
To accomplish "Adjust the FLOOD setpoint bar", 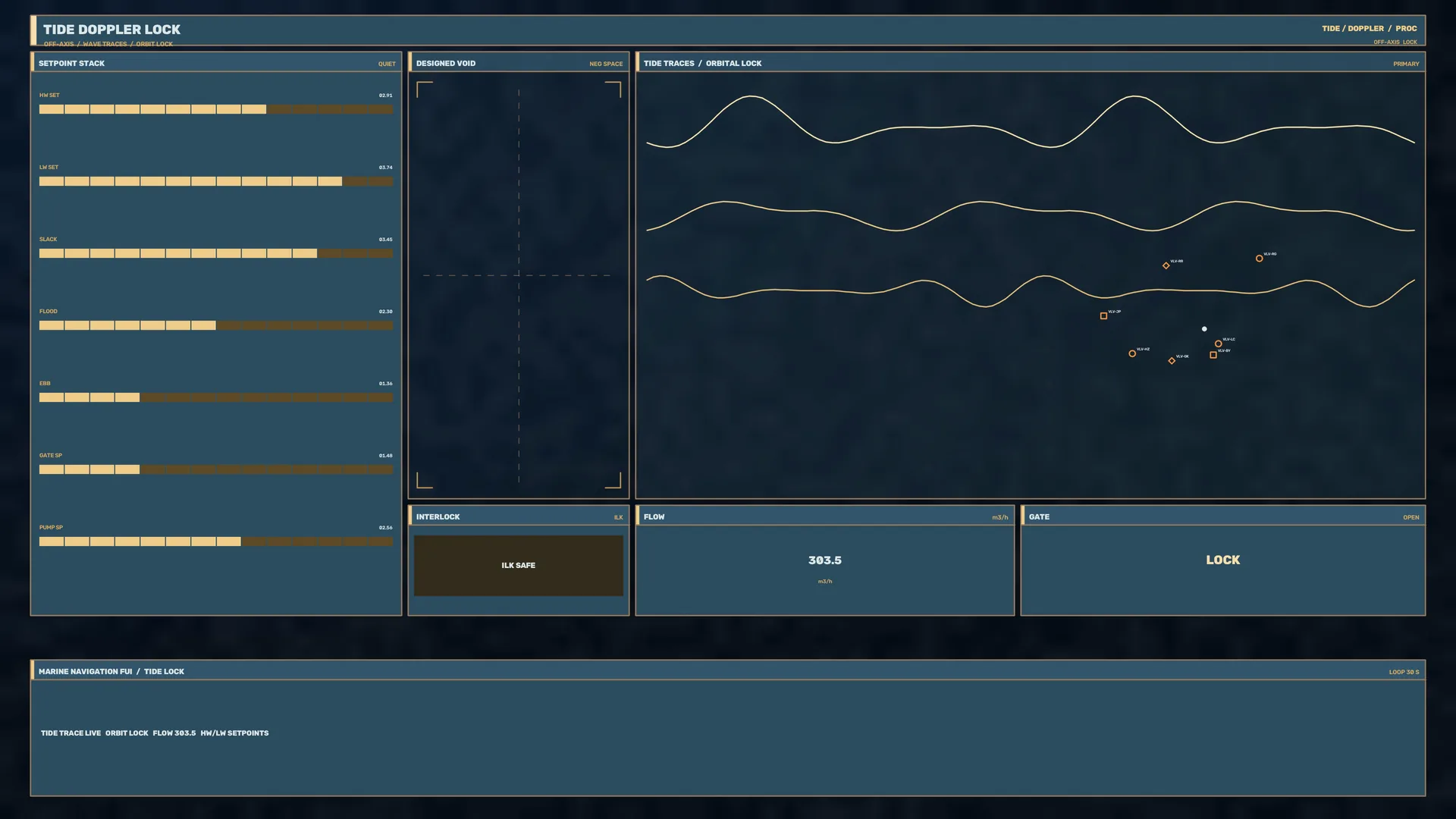I will coord(216,325).
